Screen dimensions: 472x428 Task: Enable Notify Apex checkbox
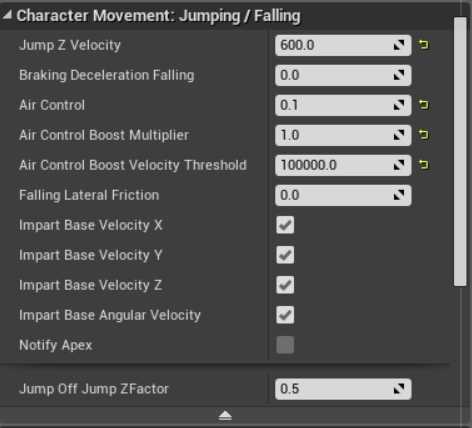[285, 345]
